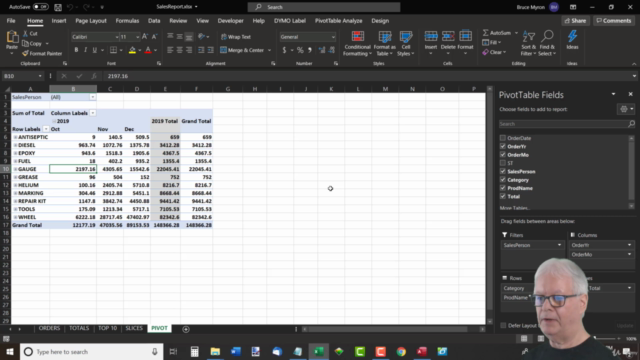Add new sheet with plus icon
Image resolution: width=640 pixels, height=360 pixels.
click(x=186, y=329)
